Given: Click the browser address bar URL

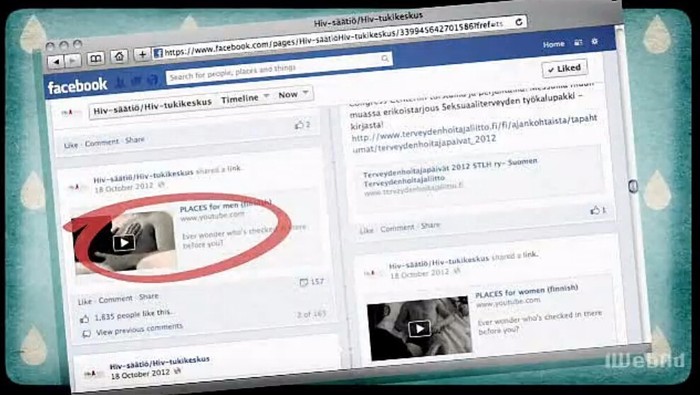Looking at the screenshot, I should click(x=333, y=40).
